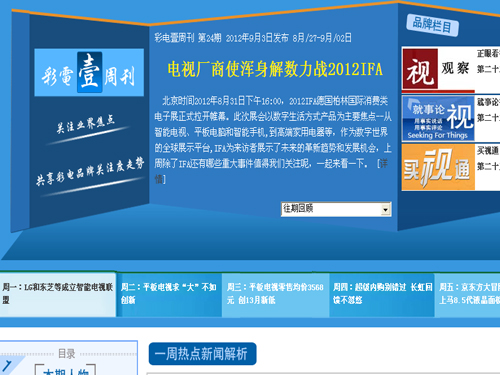Open the 彩电壹周刊 logo banner
Screen dimensions: 500x375
pyautogui.click(x=89, y=72)
